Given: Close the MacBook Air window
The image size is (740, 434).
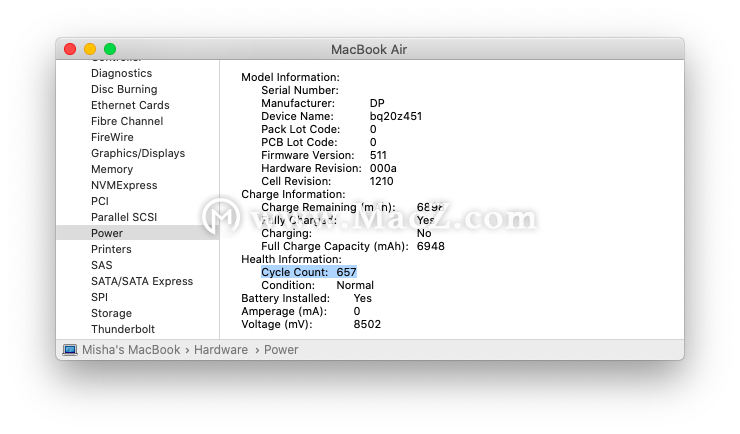Looking at the screenshot, I should (70, 49).
